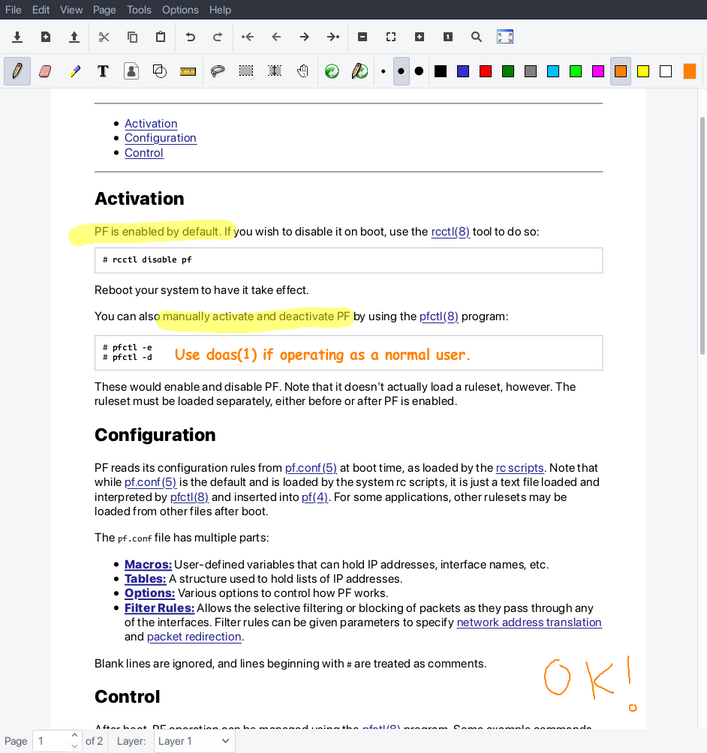Jump to the first page

248,37
